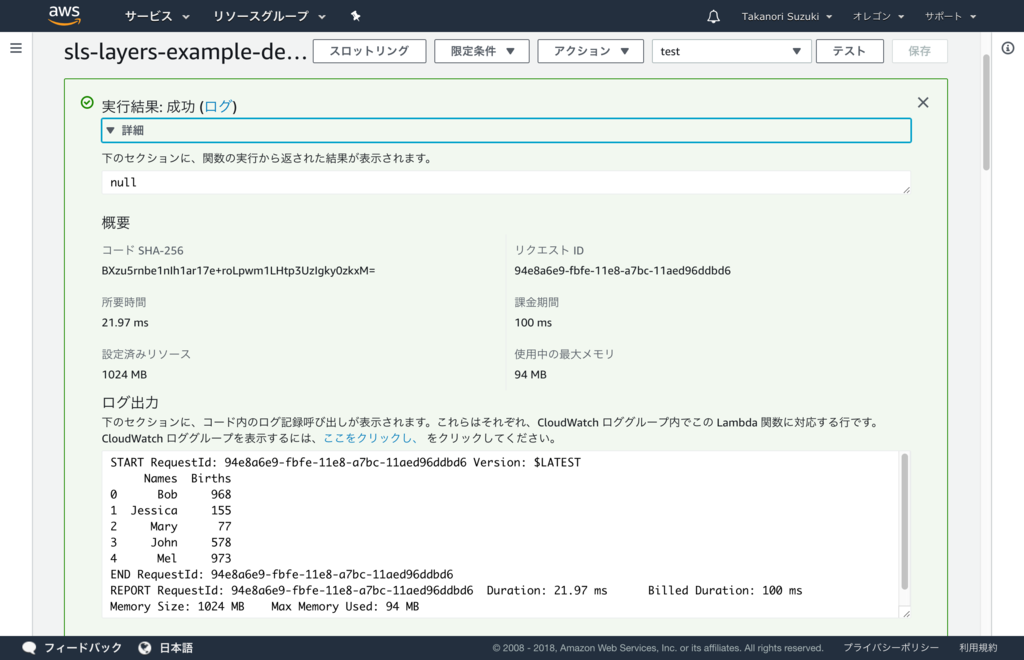This screenshot has height=660, width=1024.
Task: Open the hamburger side navigation menu
Action: (x=16, y=48)
